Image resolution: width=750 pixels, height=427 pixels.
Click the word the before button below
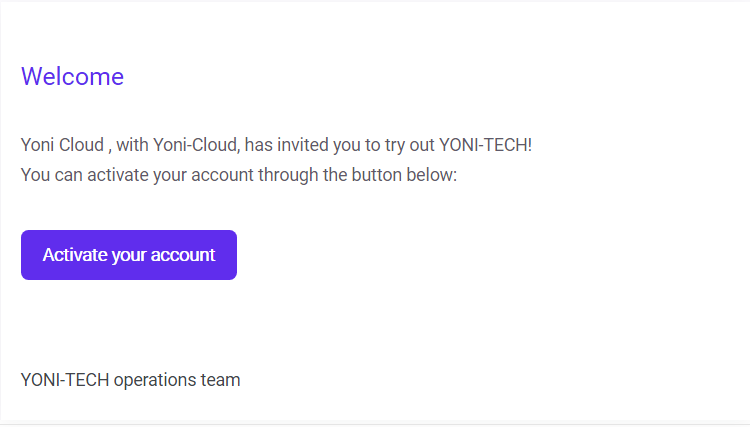tap(335, 175)
